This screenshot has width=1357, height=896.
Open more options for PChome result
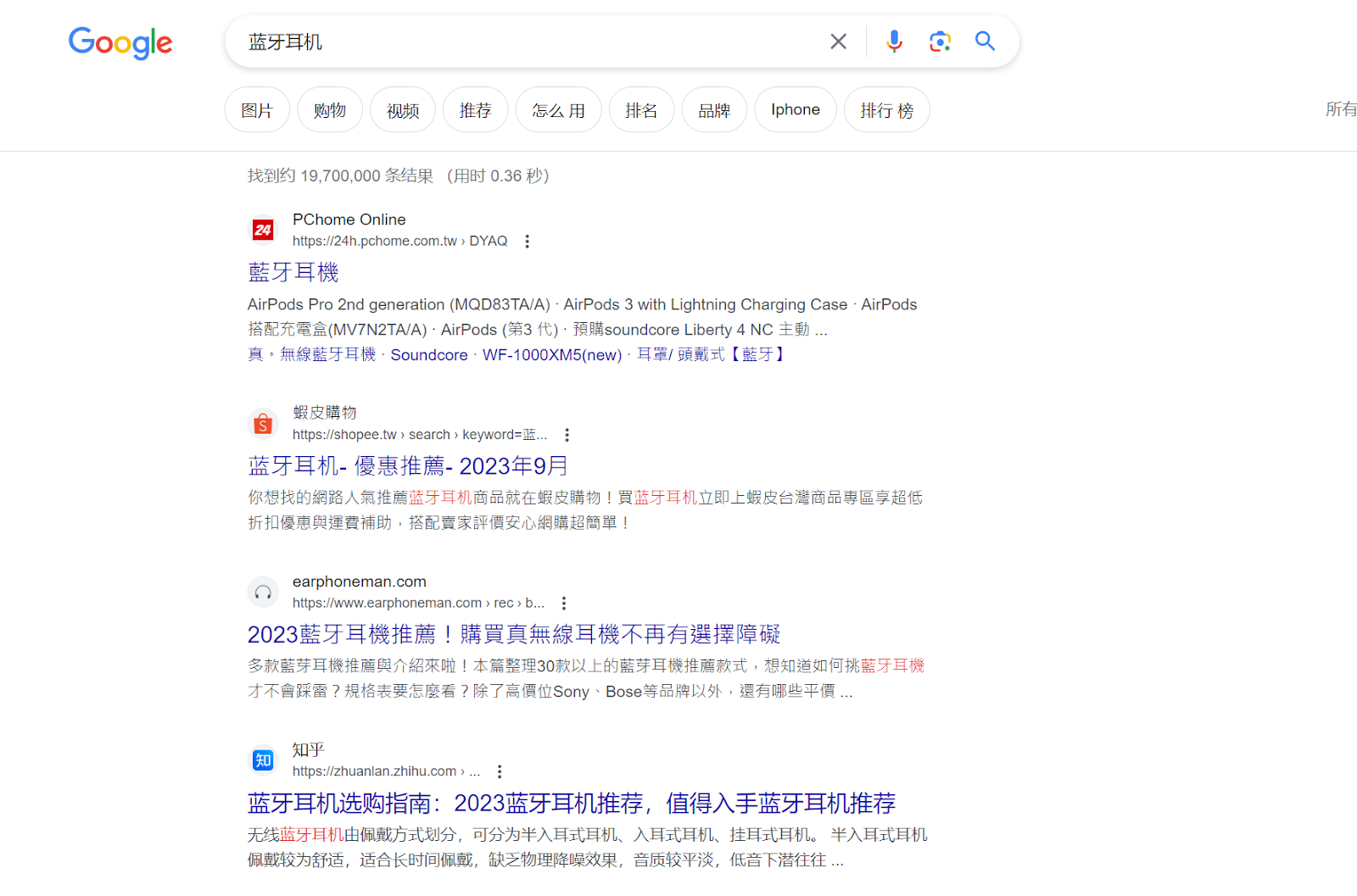tap(527, 242)
